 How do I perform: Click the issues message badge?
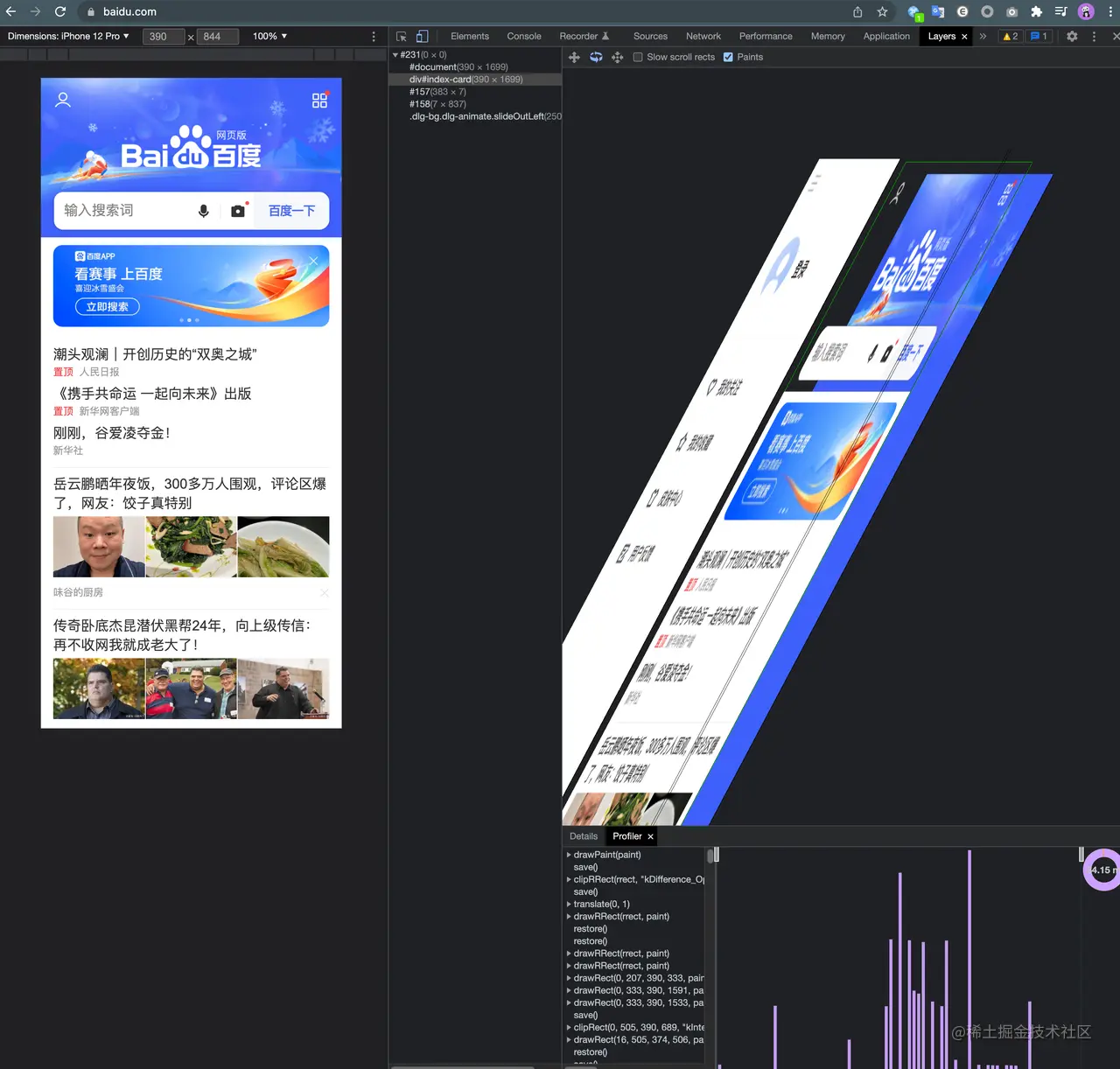click(x=1039, y=37)
